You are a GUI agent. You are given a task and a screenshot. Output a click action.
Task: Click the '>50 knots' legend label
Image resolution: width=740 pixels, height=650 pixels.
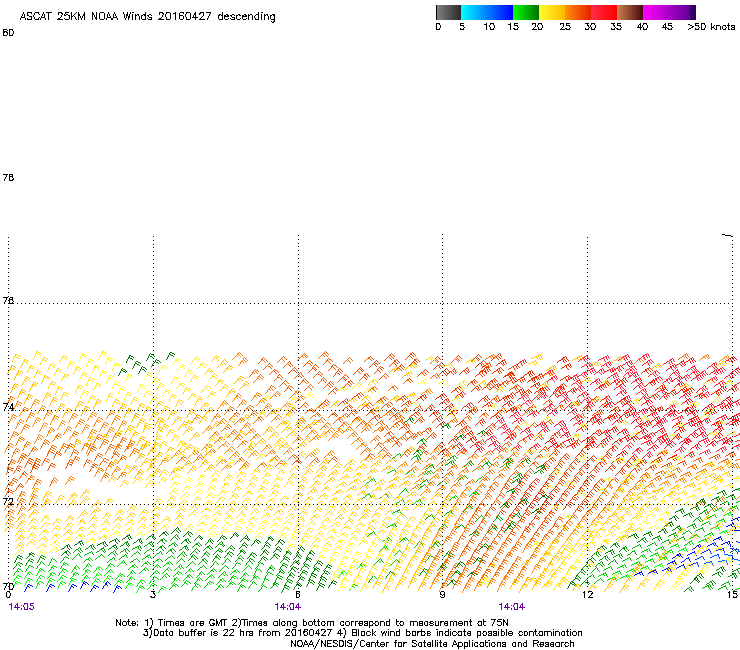(x=711, y=27)
